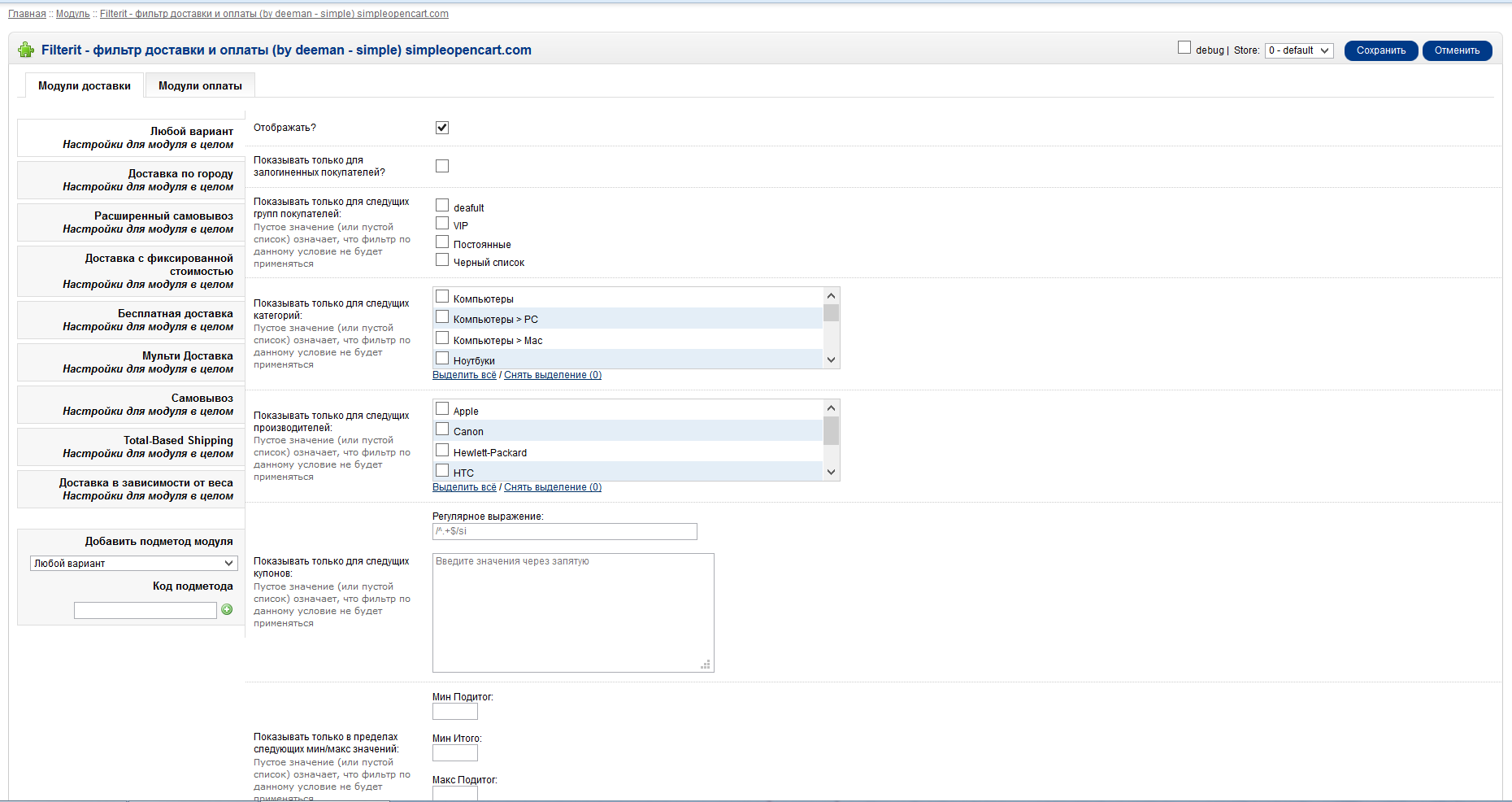Click inside the "Регулярное выражение" input field
Viewport: 1512px width, 802px height.
click(564, 531)
